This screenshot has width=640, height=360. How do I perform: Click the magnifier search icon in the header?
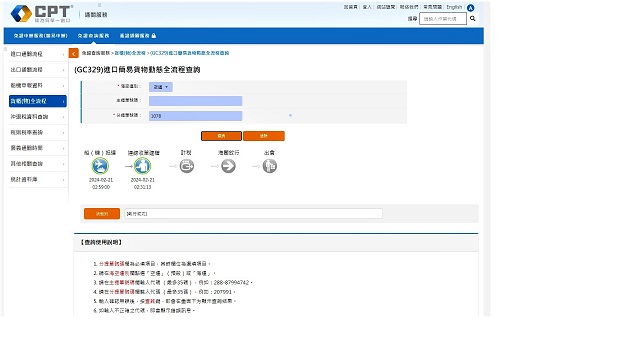[473, 19]
